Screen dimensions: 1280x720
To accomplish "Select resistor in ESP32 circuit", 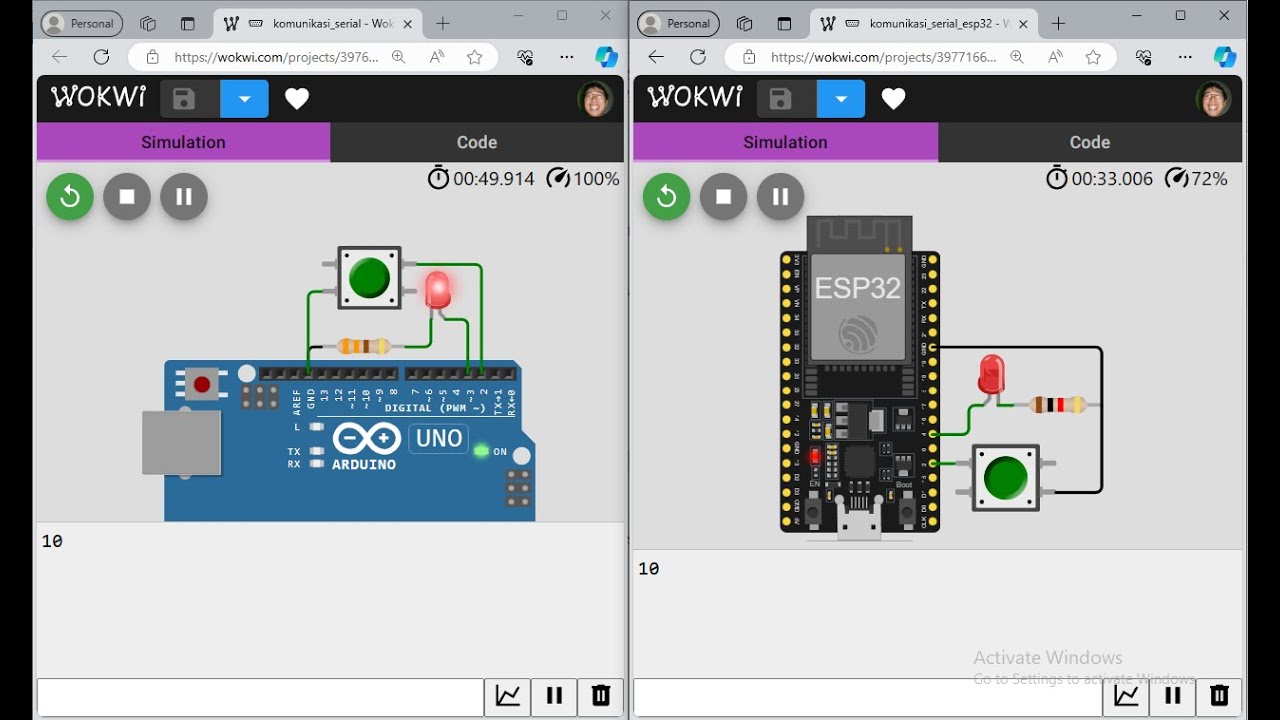I will [1058, 405].
